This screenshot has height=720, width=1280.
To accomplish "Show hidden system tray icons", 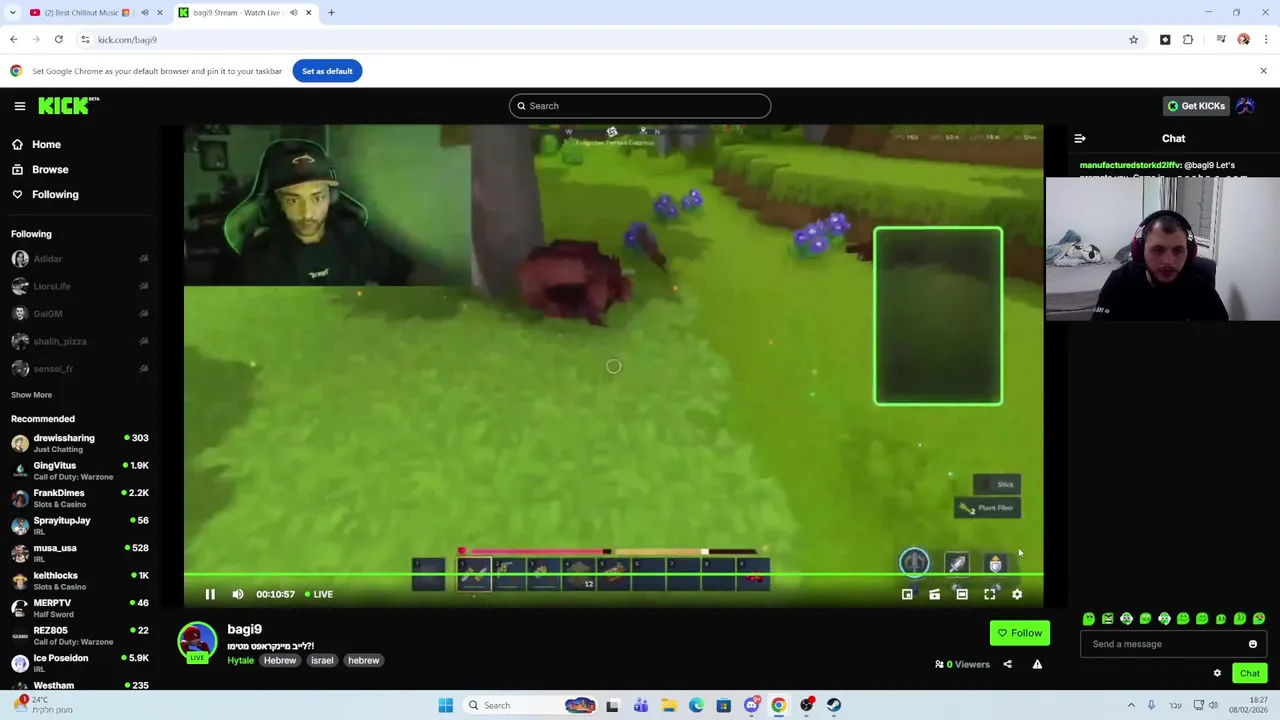I will point(1131,705).
